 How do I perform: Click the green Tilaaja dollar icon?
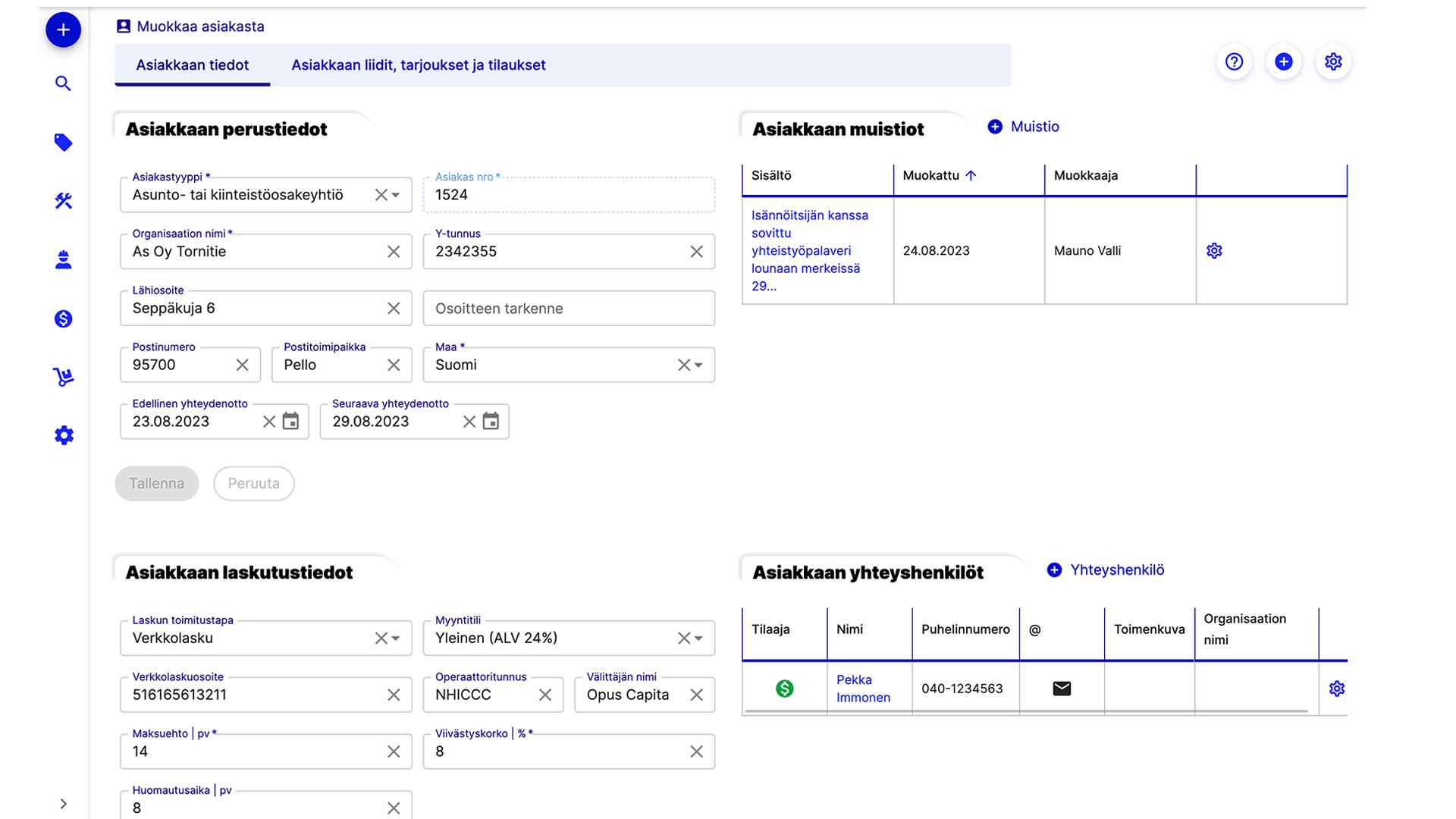[785, 689]
